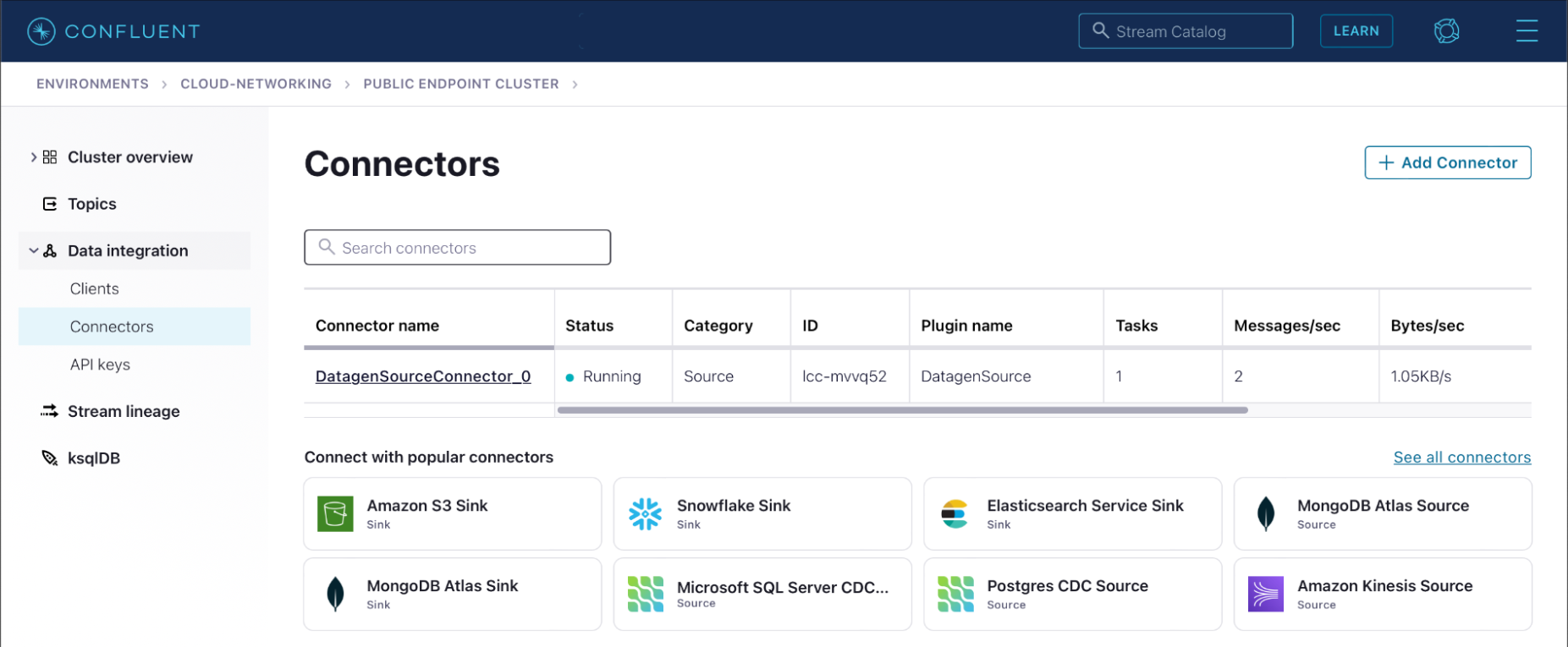Click the Search connectors magnifier icon
The height and width of the screenshot is (647, 1568).
(x=327, y=247)
